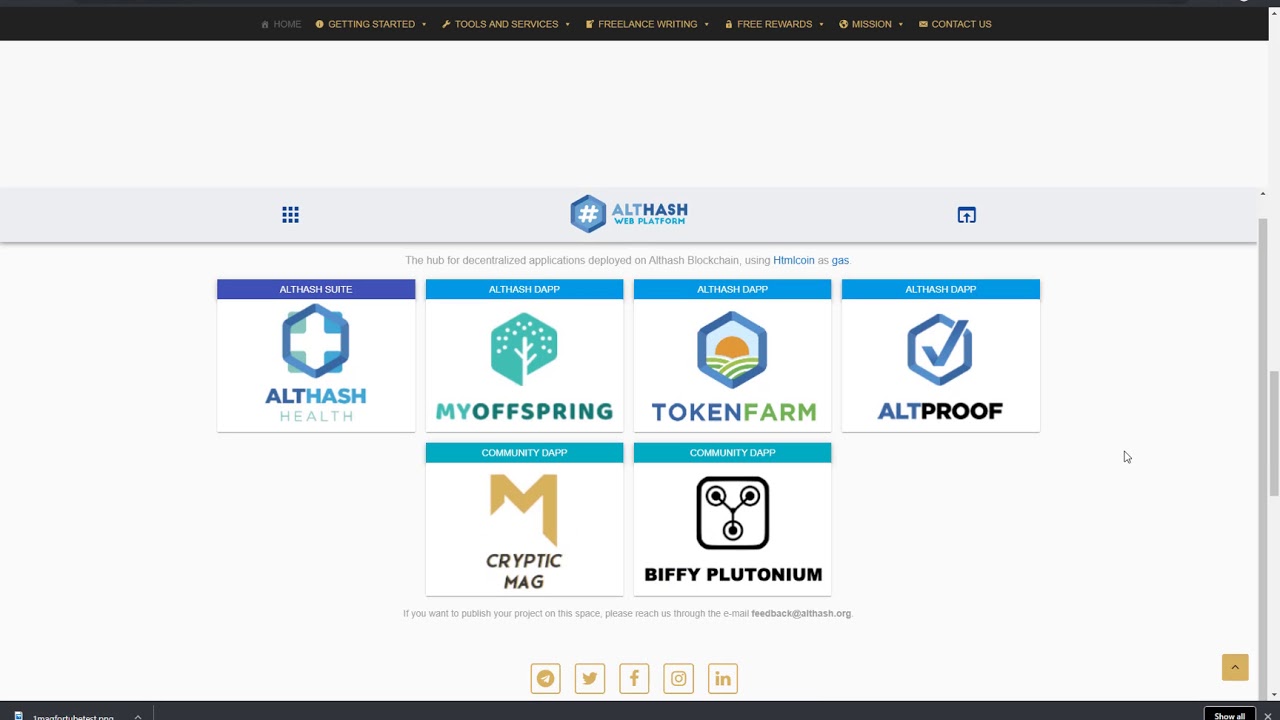Open the downloaded png file options arrow

point(138,716)
